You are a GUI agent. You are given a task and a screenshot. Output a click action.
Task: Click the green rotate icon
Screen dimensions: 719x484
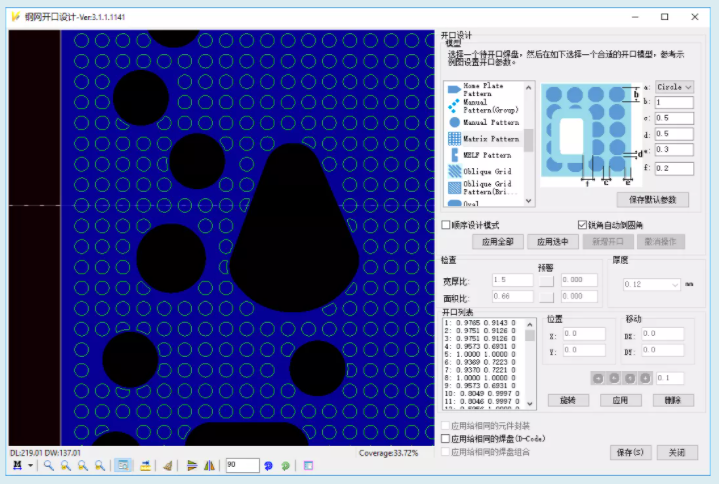(285, 466)
